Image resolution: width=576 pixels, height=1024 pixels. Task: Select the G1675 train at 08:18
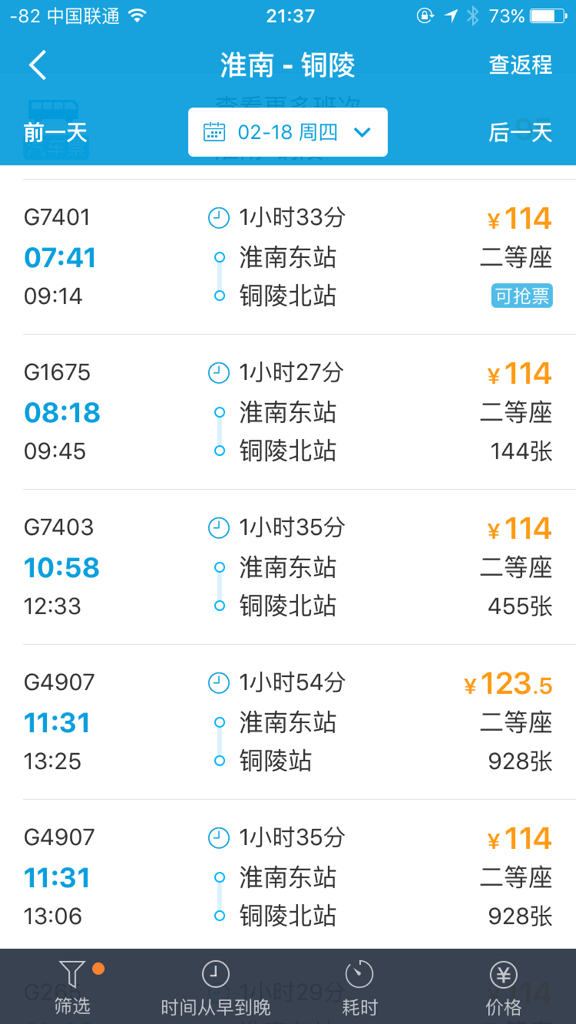[x=288, y=412]
